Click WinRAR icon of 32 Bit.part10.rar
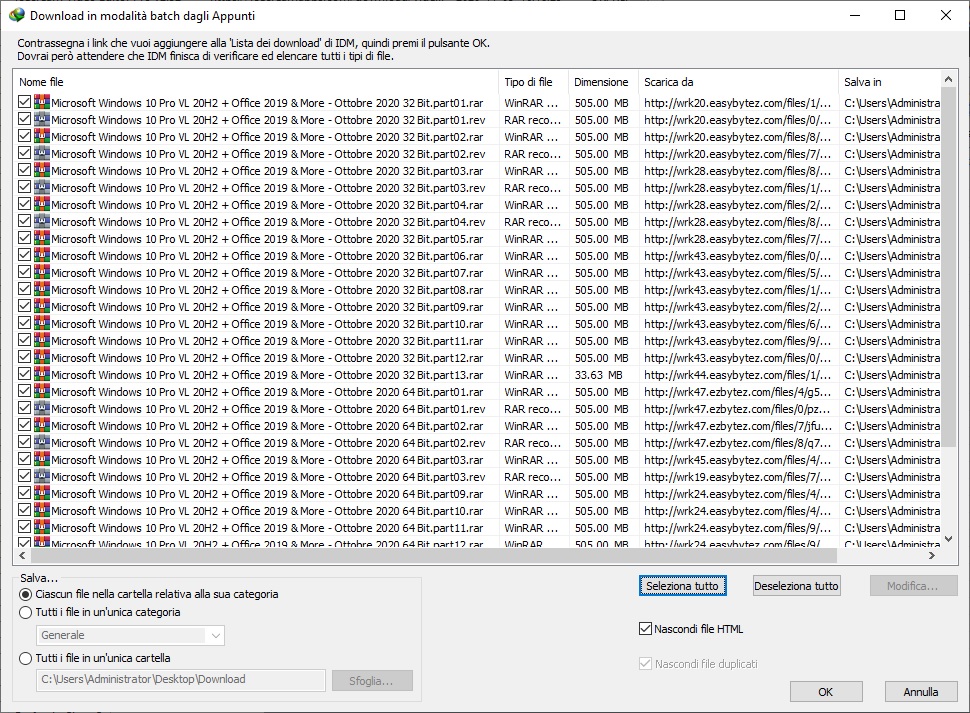 pos(41,323)
